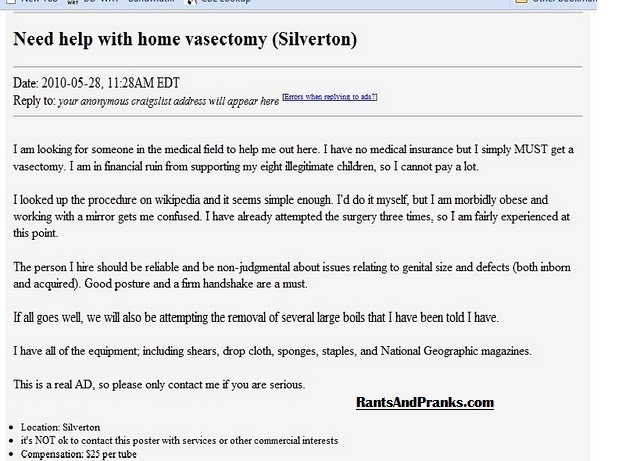This screenshot has height=461, width=640.
Task: Click the 'Need help with home vasectomy' heading
Action: [185, 41]
